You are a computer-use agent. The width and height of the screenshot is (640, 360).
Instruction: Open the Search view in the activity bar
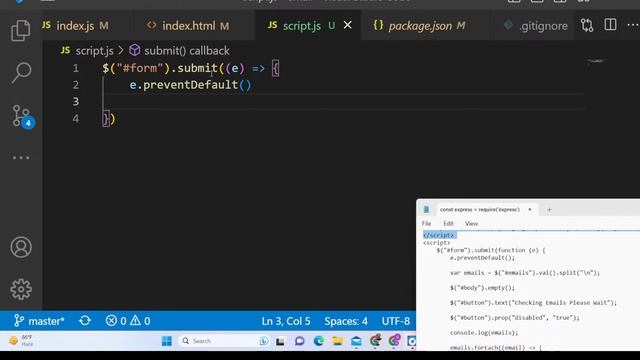[21, 73]
